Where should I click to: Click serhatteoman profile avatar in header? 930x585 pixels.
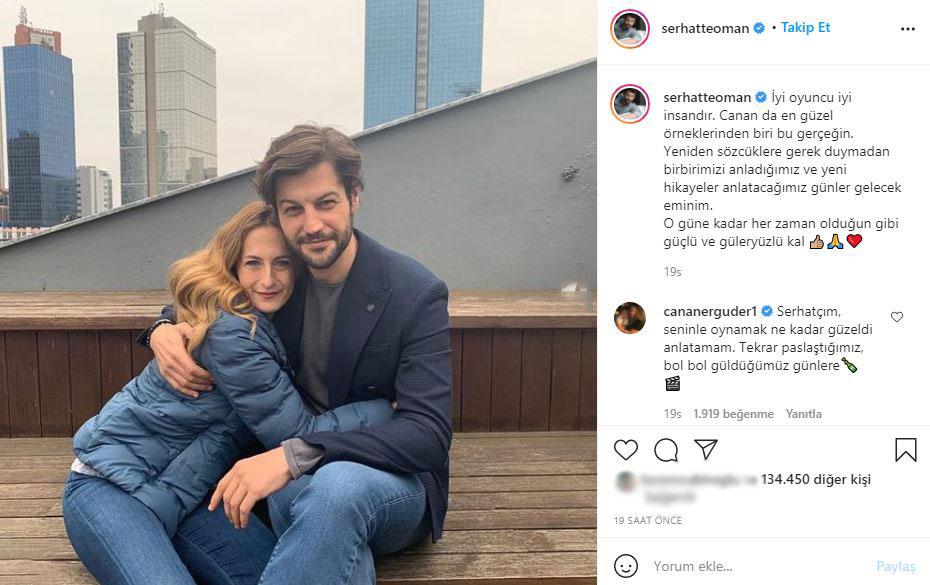630,28
